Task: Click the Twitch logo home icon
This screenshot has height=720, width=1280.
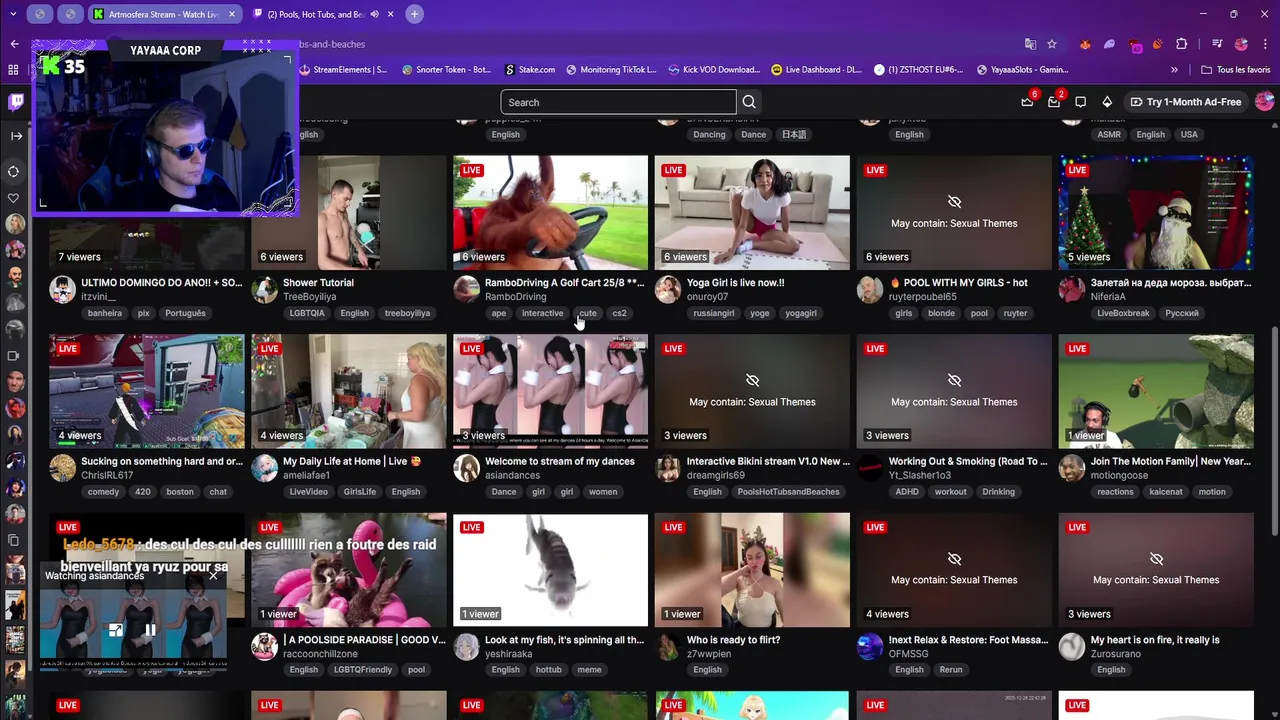Action: pos(15,102)
